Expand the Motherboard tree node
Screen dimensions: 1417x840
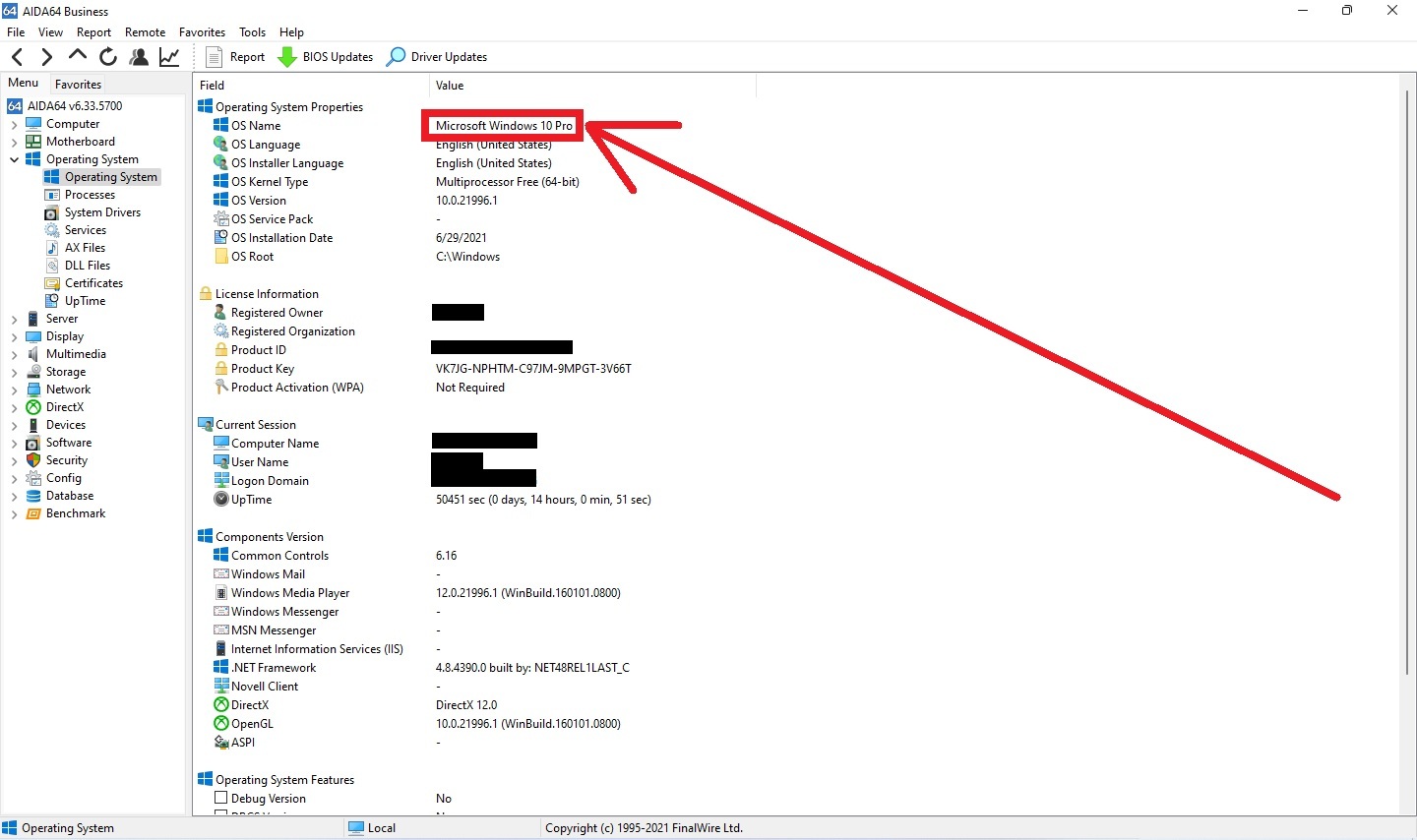coord(14,143)
